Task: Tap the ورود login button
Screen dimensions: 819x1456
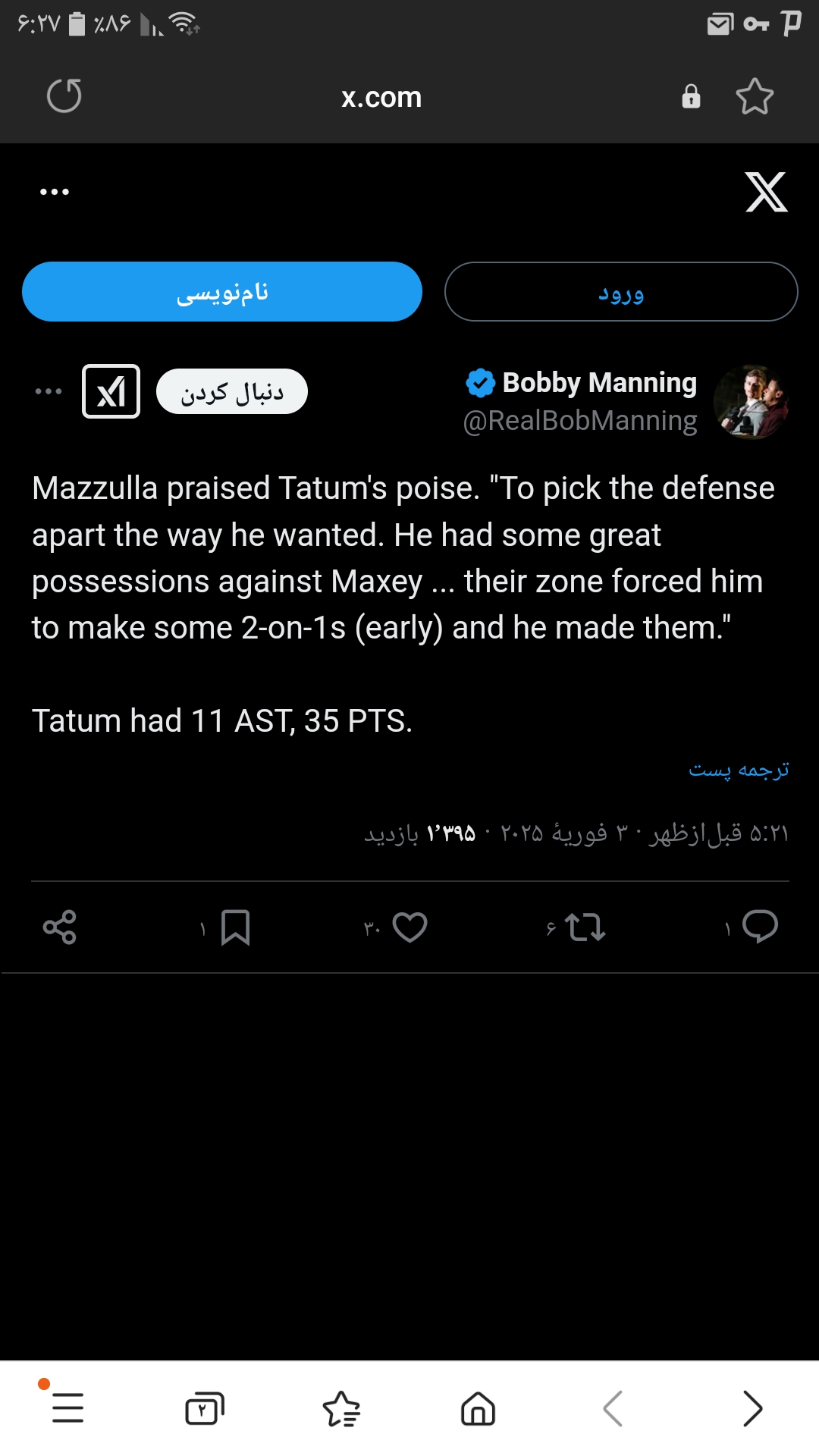Action: coord(621,292)
